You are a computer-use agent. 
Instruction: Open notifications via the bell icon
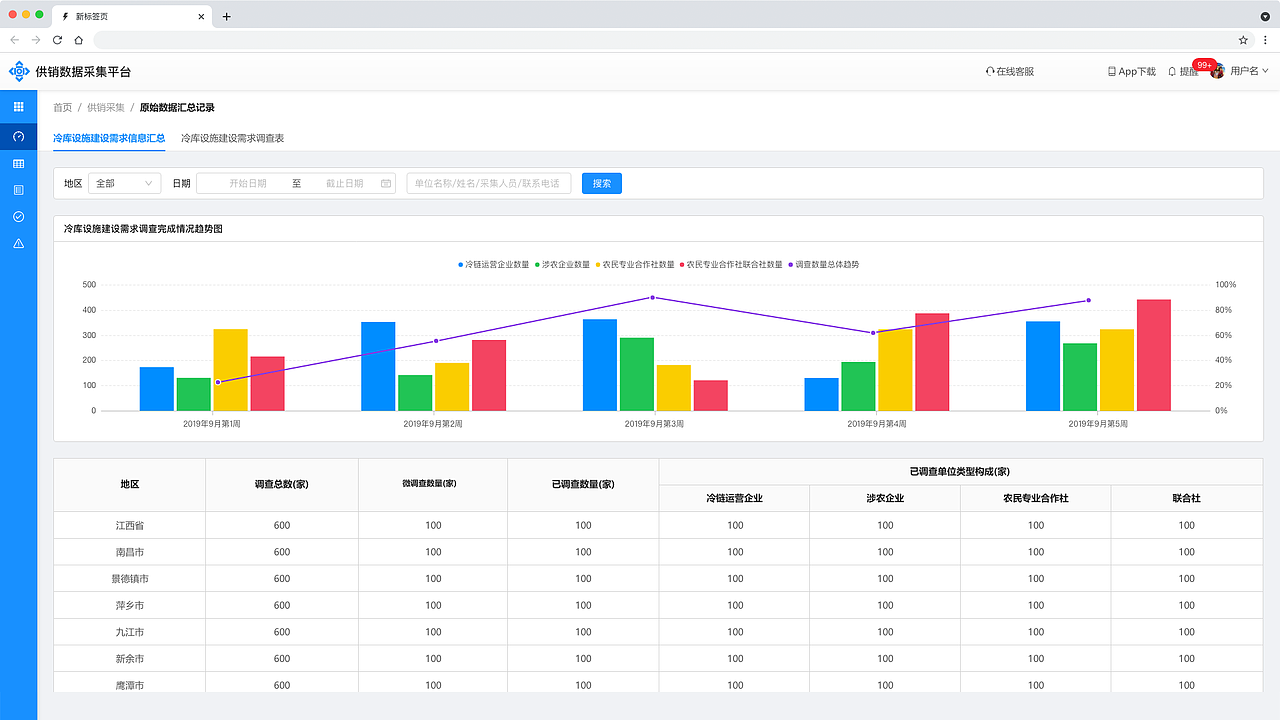1172,72
